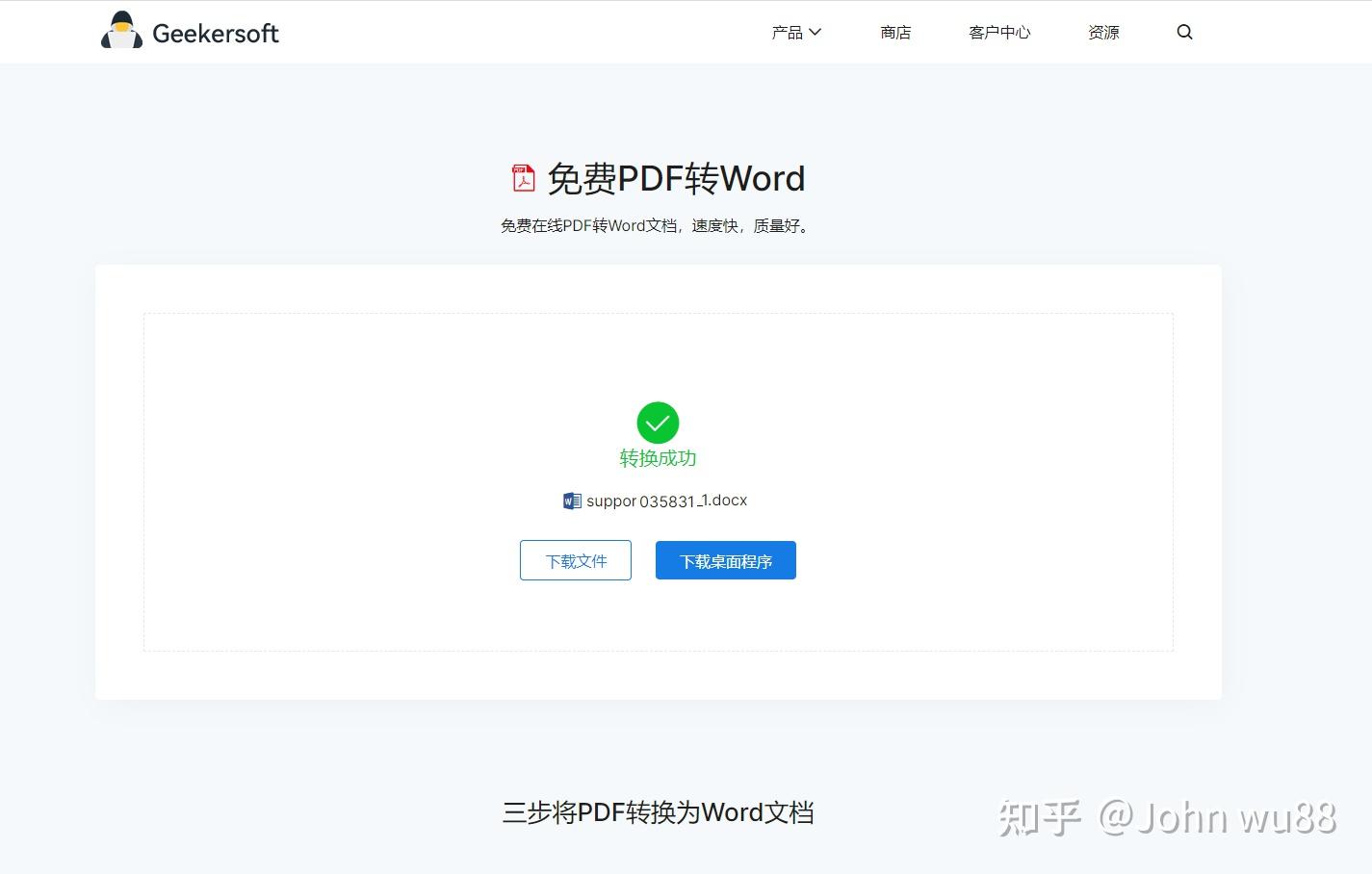Viewport: 1372px width, 874px height.
Task: Click the 免费PDF转Word heading
Action: tap(676, 178)
